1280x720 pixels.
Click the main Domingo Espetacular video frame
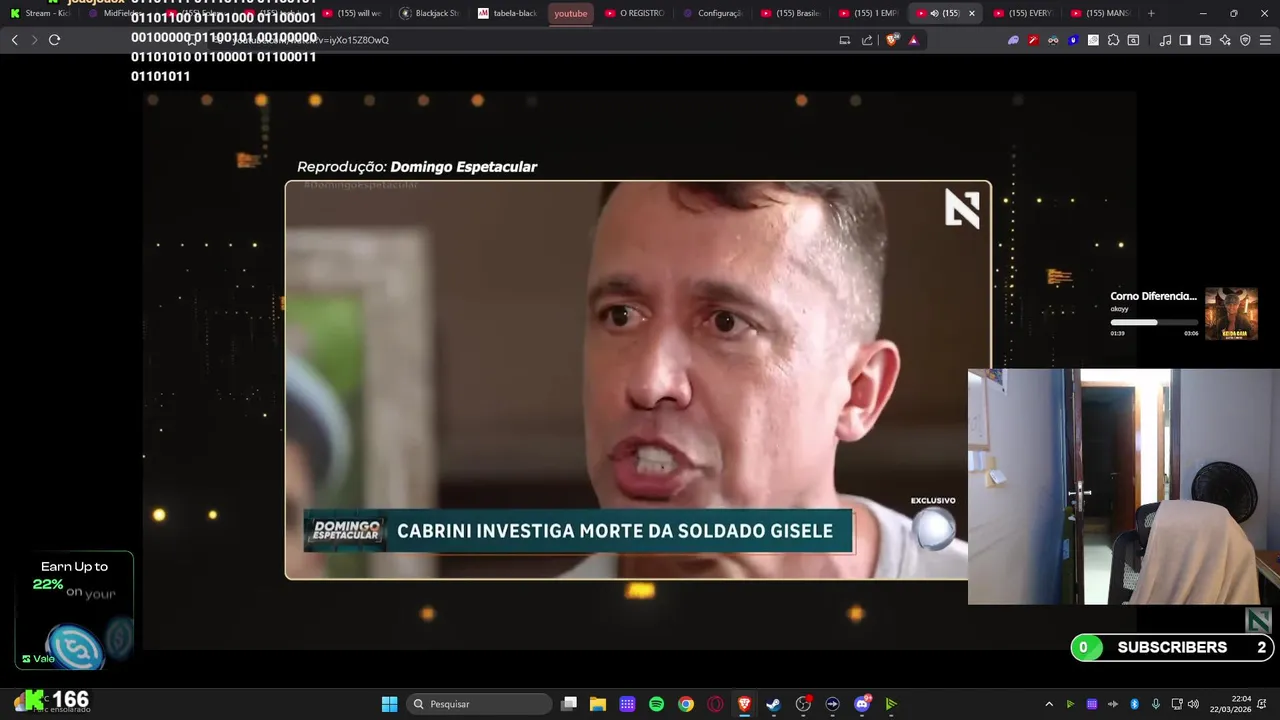pyautogui.click(x=638, y=380)
